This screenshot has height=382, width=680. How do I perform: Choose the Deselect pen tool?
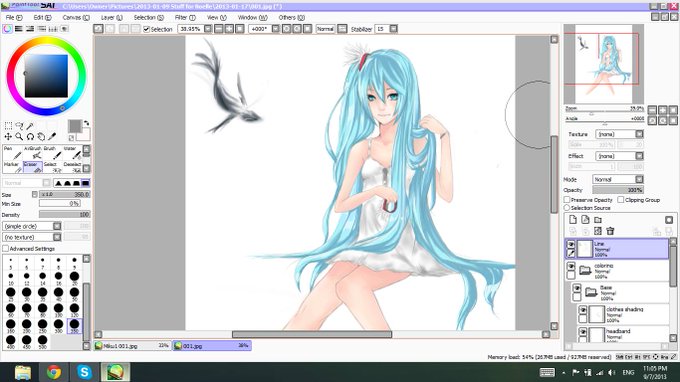coord(72,168)
